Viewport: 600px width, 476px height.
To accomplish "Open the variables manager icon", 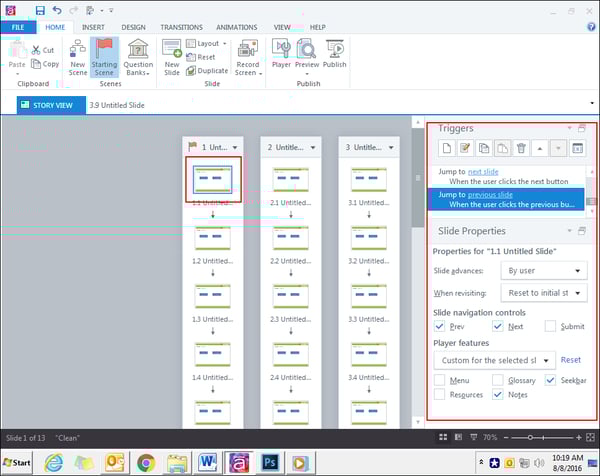I will click(577, 148).
